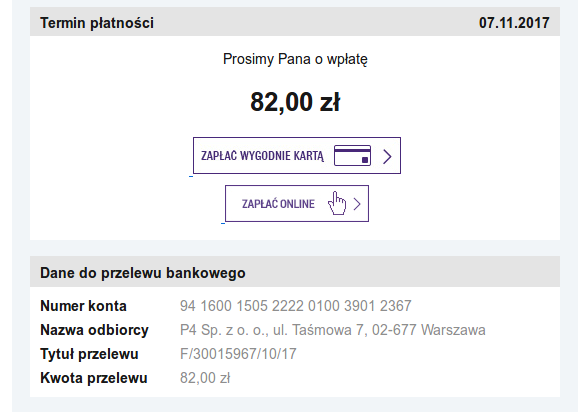This screenshot has height=412, width=588.
Task: Click the transfer amount 82,00 zł value
Action: pyautogui.click(x=205, y=378)
